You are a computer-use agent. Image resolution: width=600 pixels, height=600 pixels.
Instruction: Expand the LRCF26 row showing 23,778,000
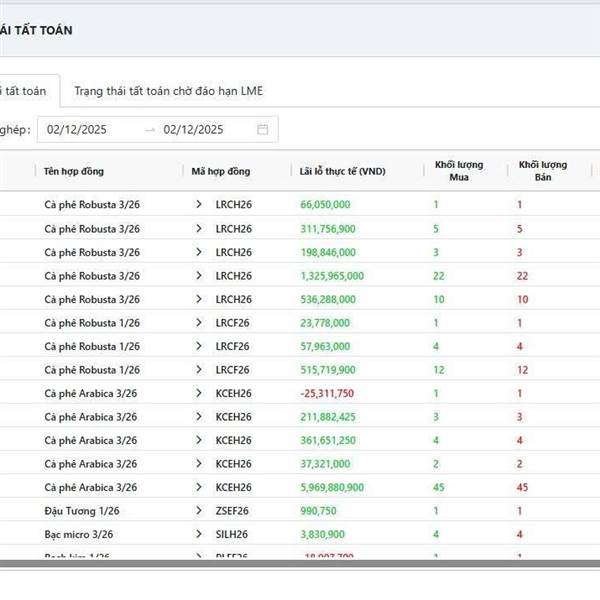tap(199, 323)
